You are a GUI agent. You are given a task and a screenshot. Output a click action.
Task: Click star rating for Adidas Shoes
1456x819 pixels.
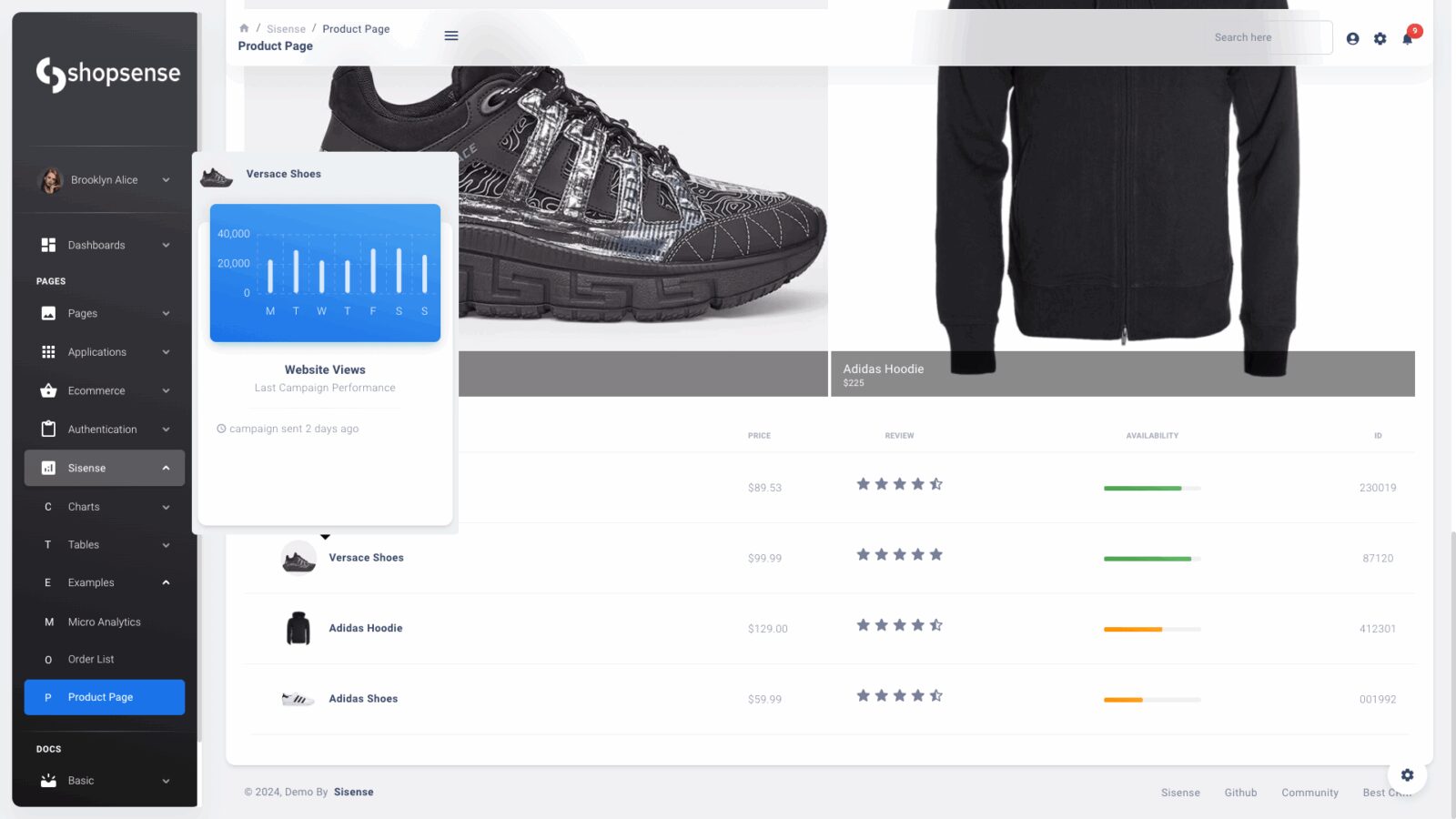coord(899,695)
